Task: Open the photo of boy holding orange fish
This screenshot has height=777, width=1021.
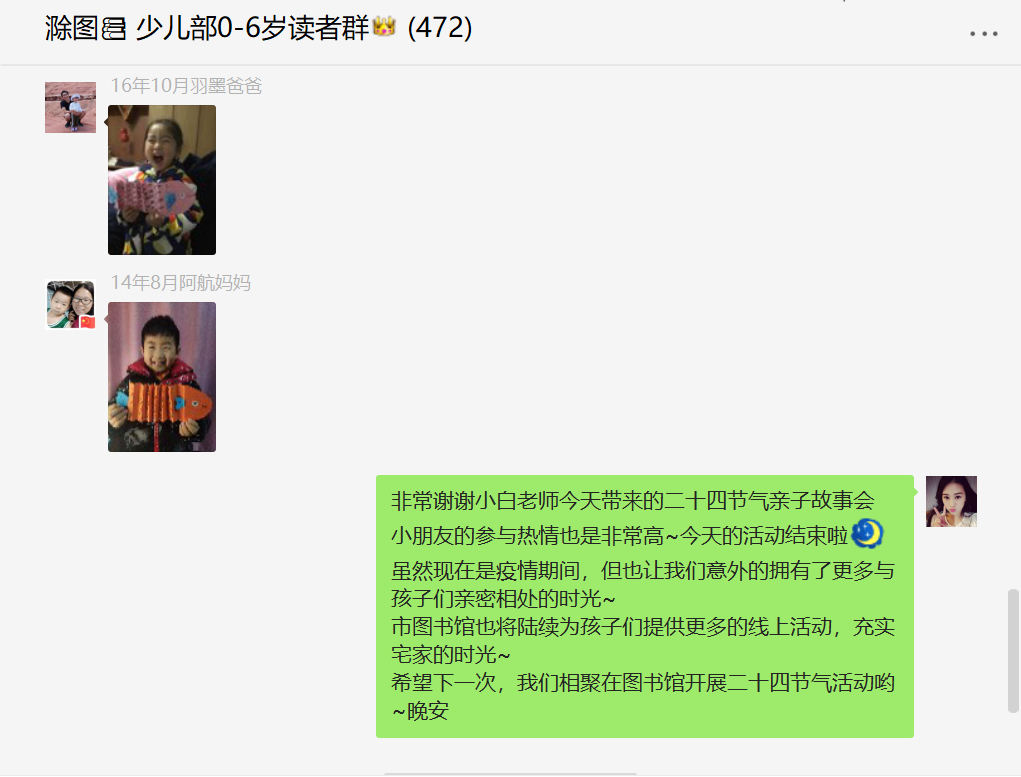Action: point(161,376)
